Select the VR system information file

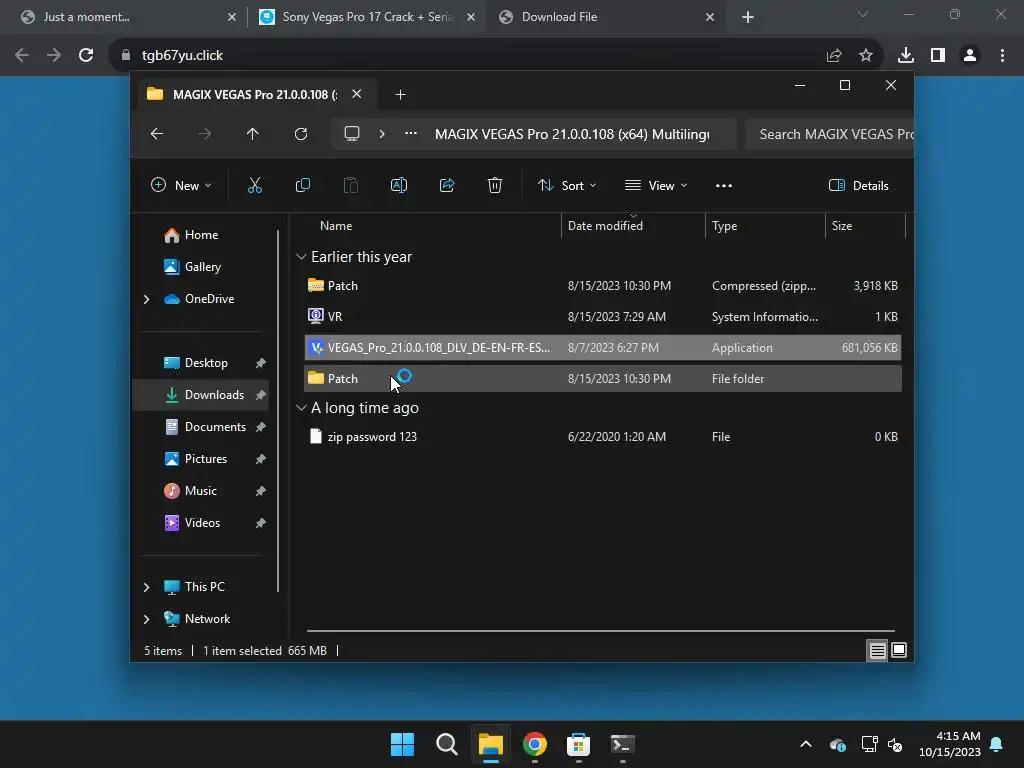[603, 317]
